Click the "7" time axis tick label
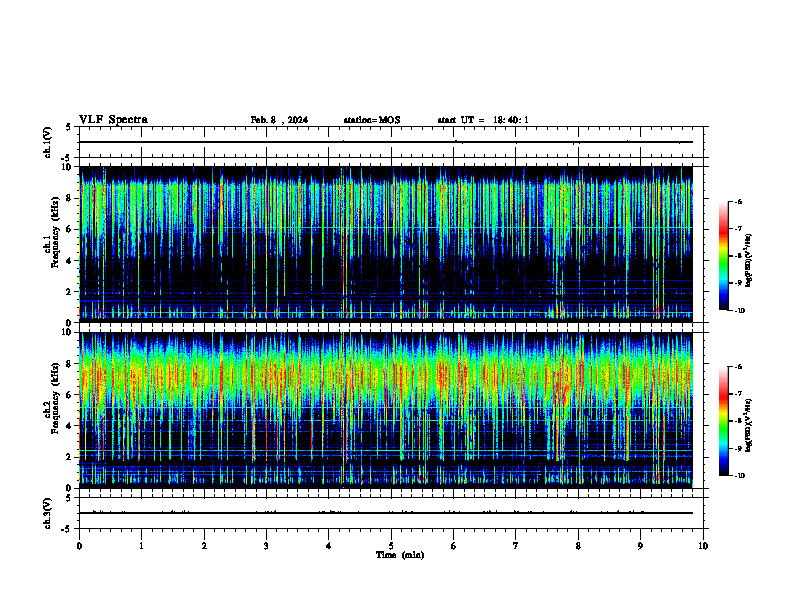Screen dimensions: 792x612 point(516,546)
